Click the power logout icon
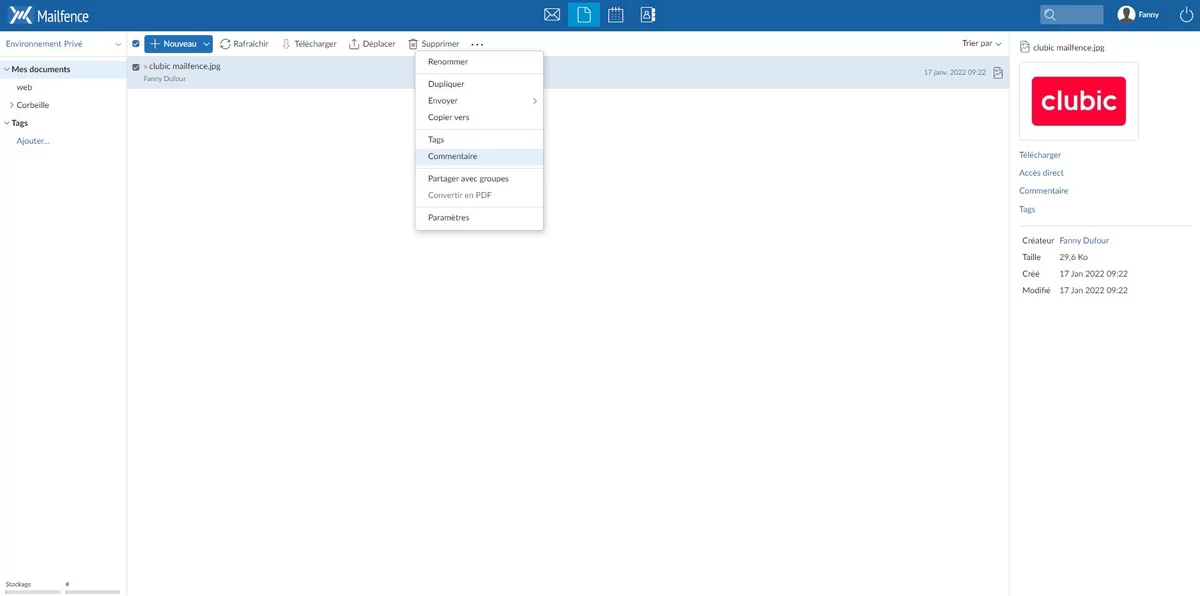This screenshot has height=596, width=1200. pyautogui.click(x=1186, y=15)
